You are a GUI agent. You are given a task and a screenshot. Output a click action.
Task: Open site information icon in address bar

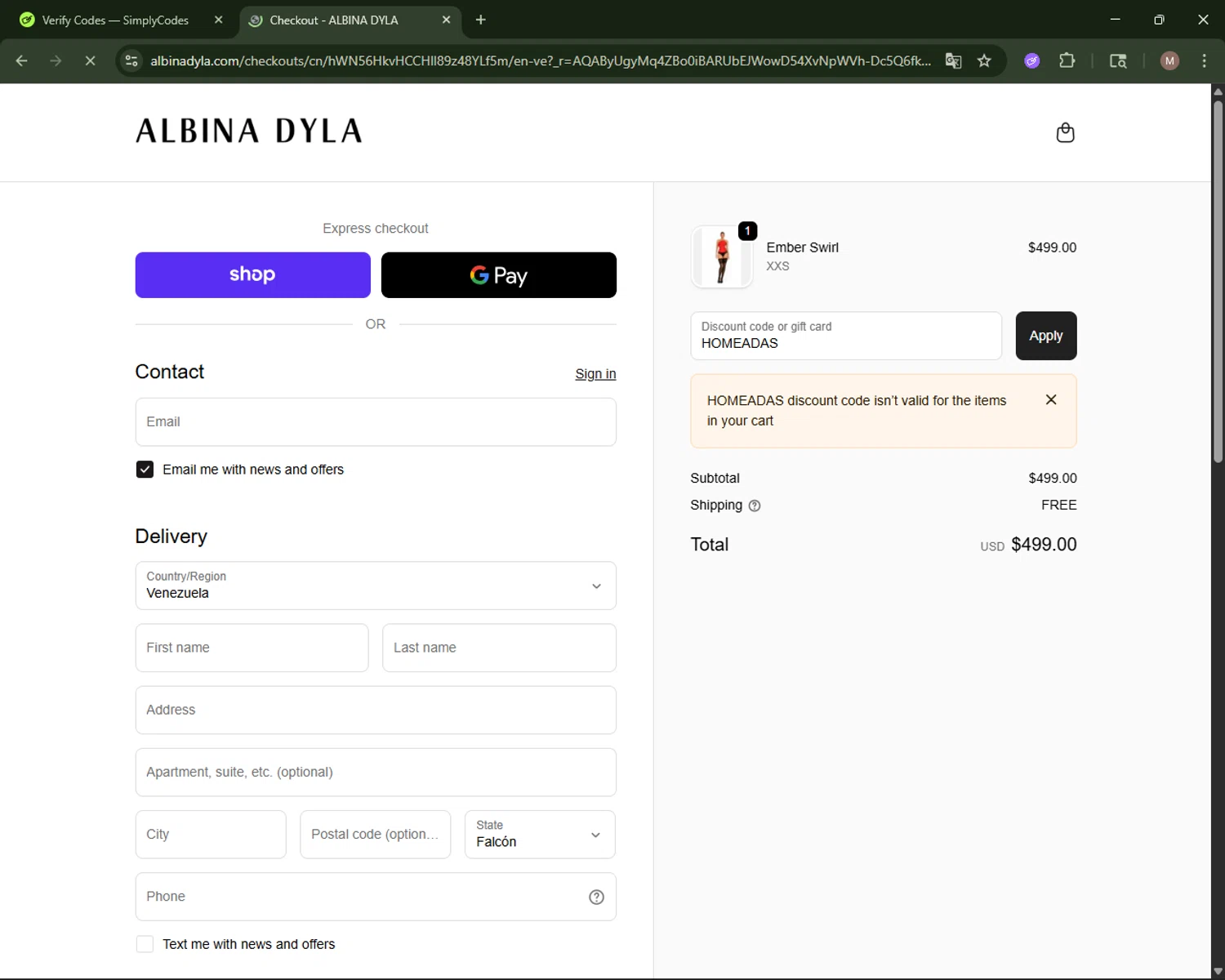pos(131,60)
